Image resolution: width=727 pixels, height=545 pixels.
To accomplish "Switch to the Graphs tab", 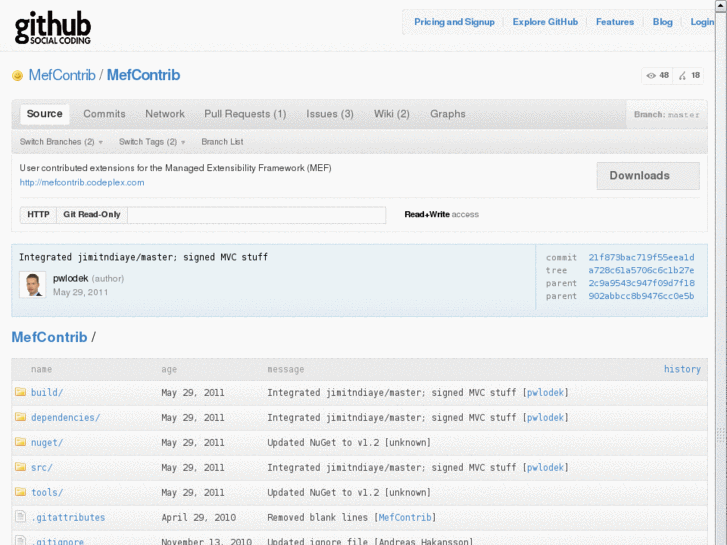I will 447,114.
